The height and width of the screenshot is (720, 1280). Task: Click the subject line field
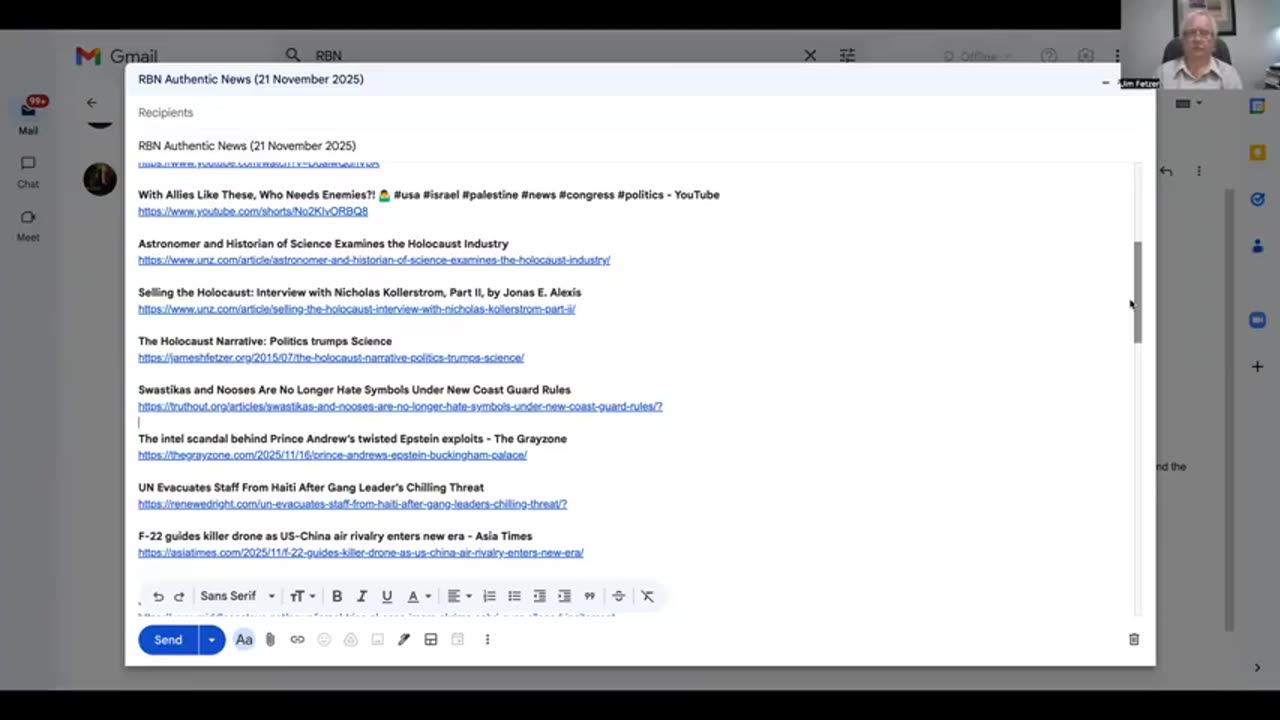(640, 145)
